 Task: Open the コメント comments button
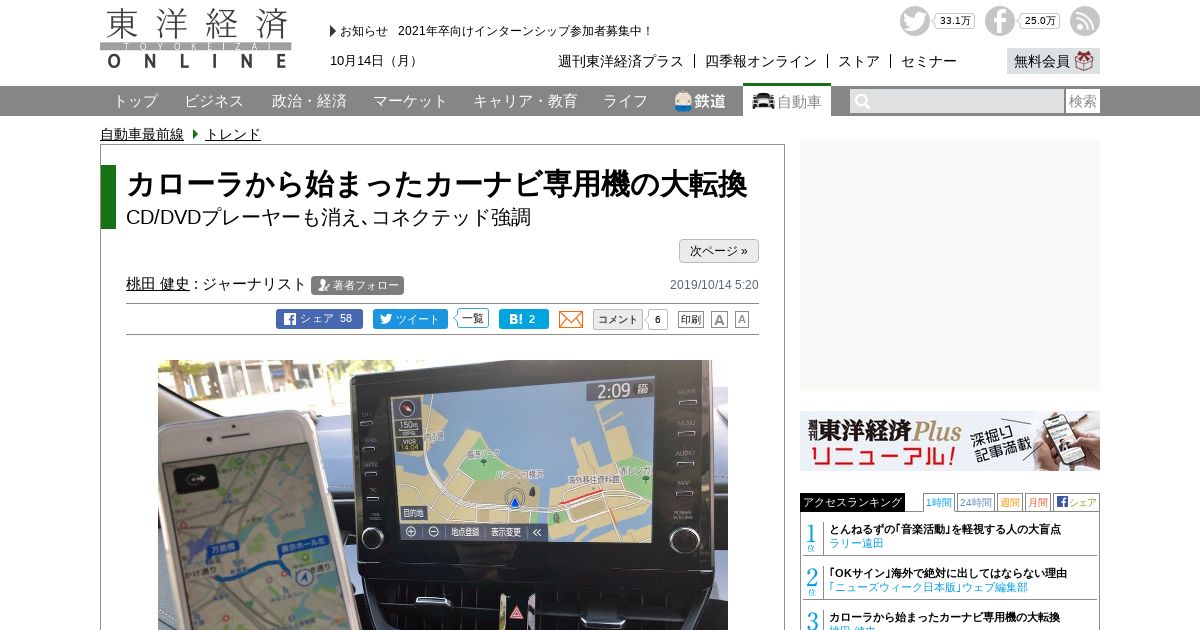coord(618,319)
